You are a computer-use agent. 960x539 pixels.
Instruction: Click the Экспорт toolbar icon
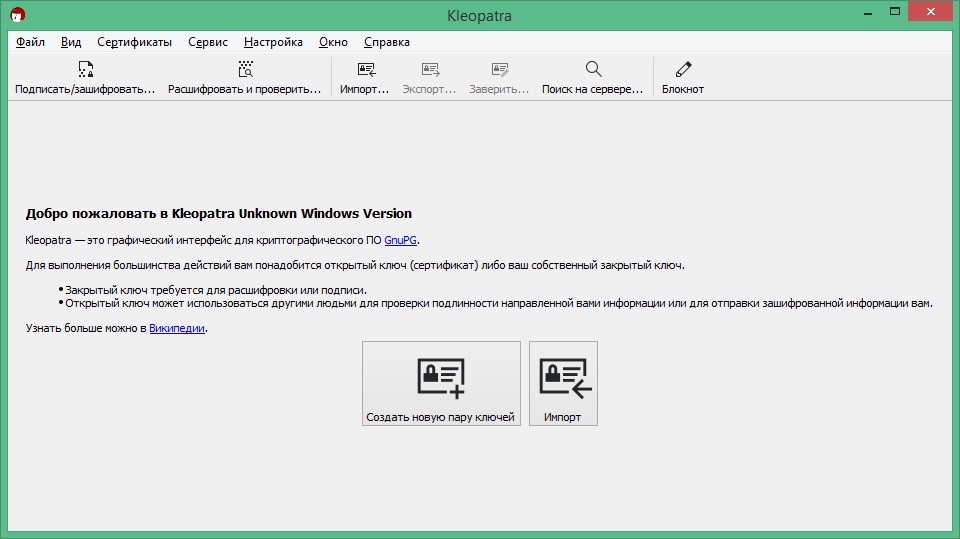(430, 69)
